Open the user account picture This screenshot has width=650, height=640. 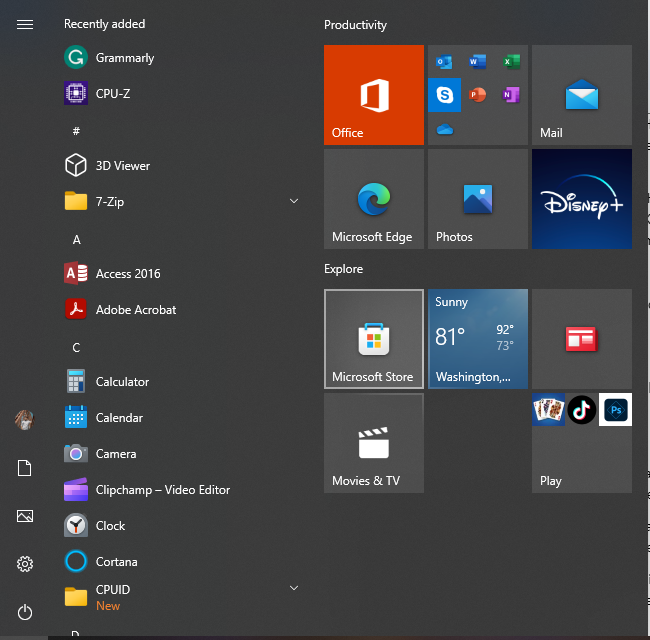[24, 420]
